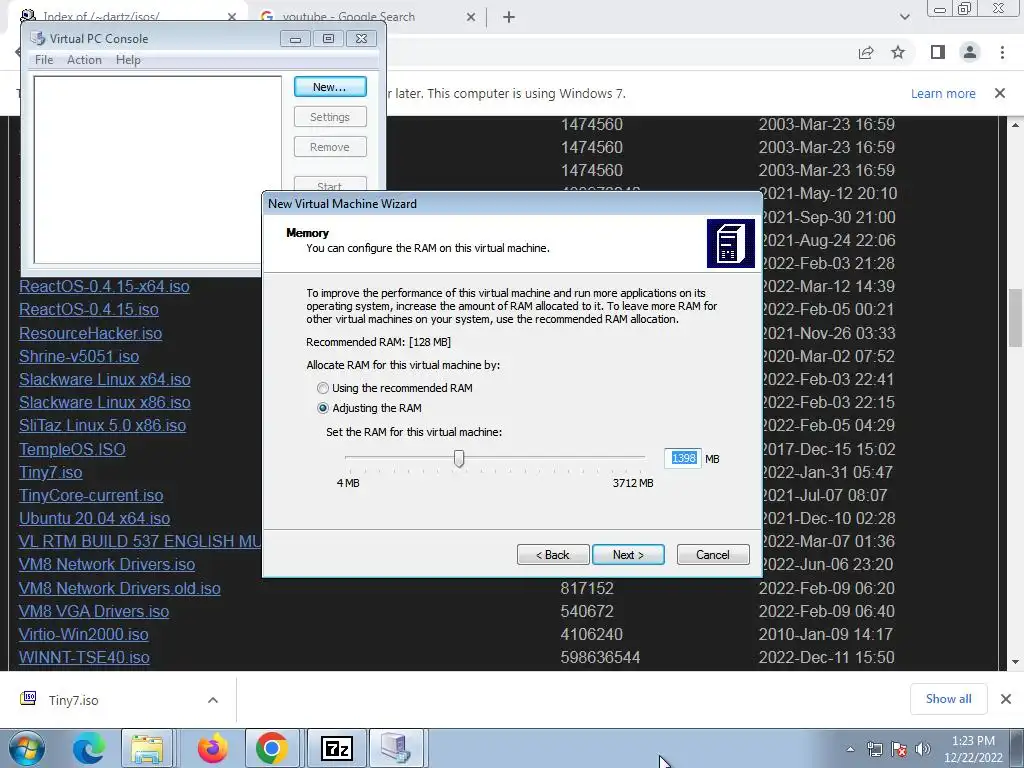The width and height of the screenshot is (1024, 768).
Task: Open ReactOS-0.4.15-x64.iso link
Action: click(104, 287)
